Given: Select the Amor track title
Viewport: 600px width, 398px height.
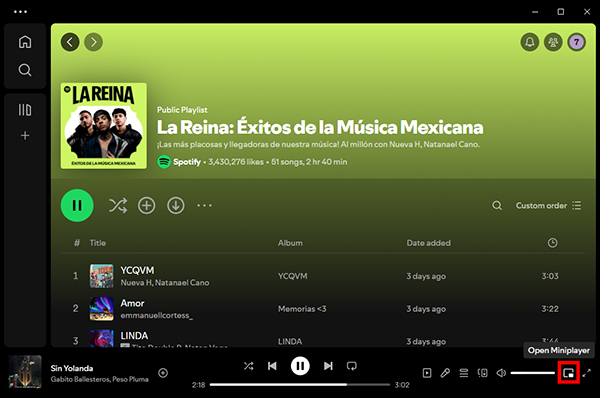Looking at the screenshot, I should pos(132,303).
